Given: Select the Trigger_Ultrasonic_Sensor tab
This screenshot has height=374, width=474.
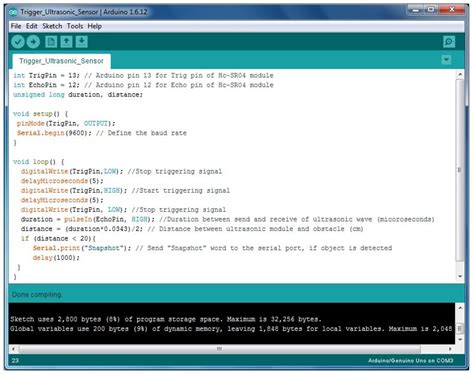Looking at the screenshot, I should coord(61,61).
